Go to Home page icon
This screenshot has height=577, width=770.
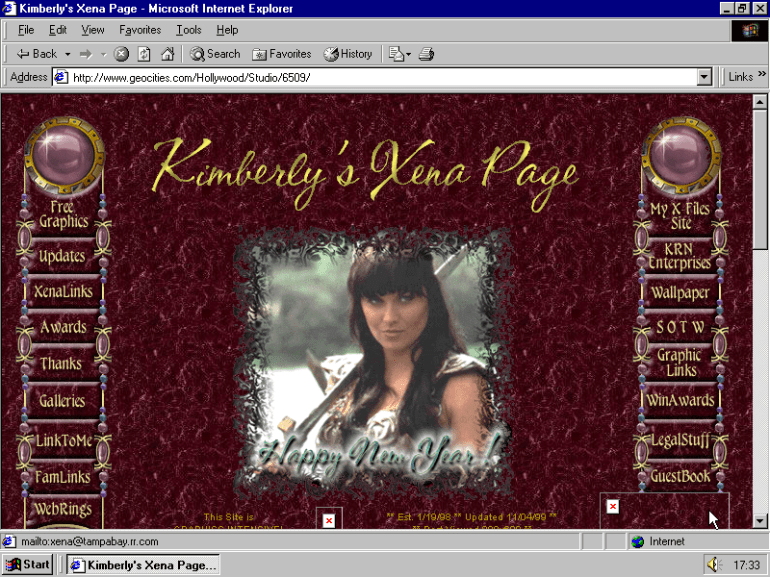pyautogui.click(x=167, y=54)
